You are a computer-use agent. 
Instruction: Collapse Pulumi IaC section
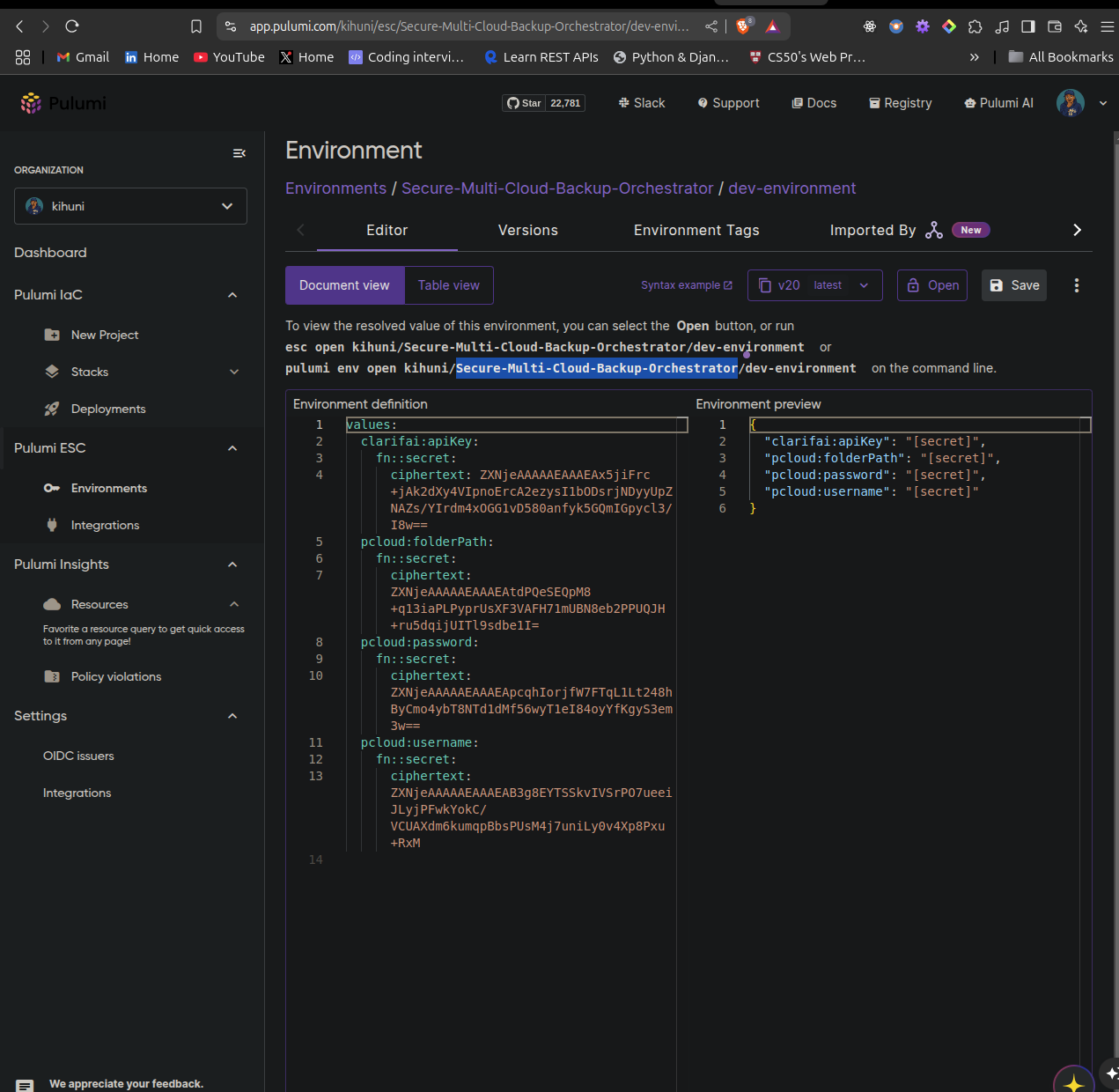[232, 295]
